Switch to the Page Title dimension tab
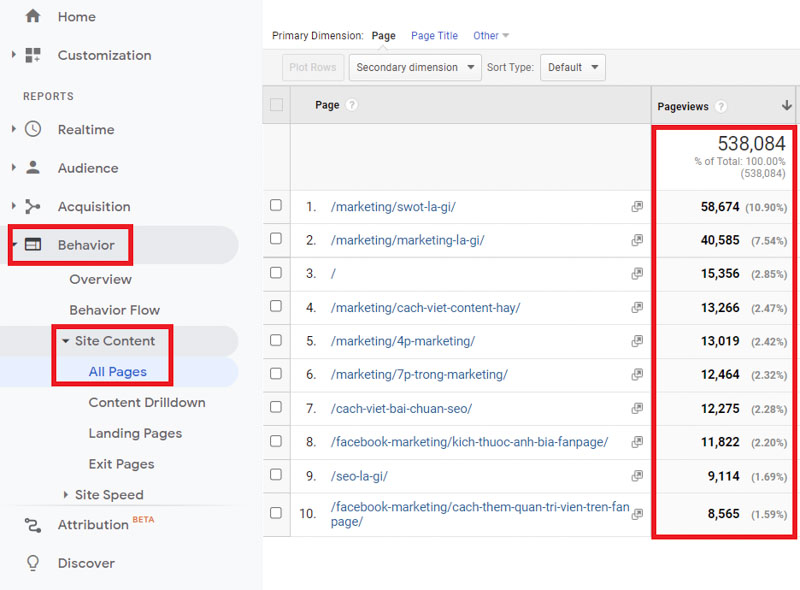800x590 pixels. click(x=434, y=35)
